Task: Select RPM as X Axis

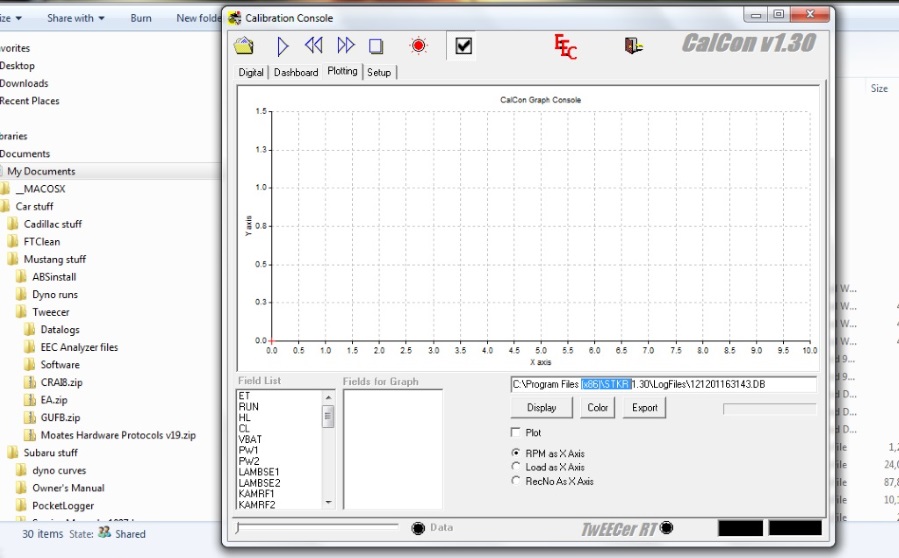Action: [516, 452]
